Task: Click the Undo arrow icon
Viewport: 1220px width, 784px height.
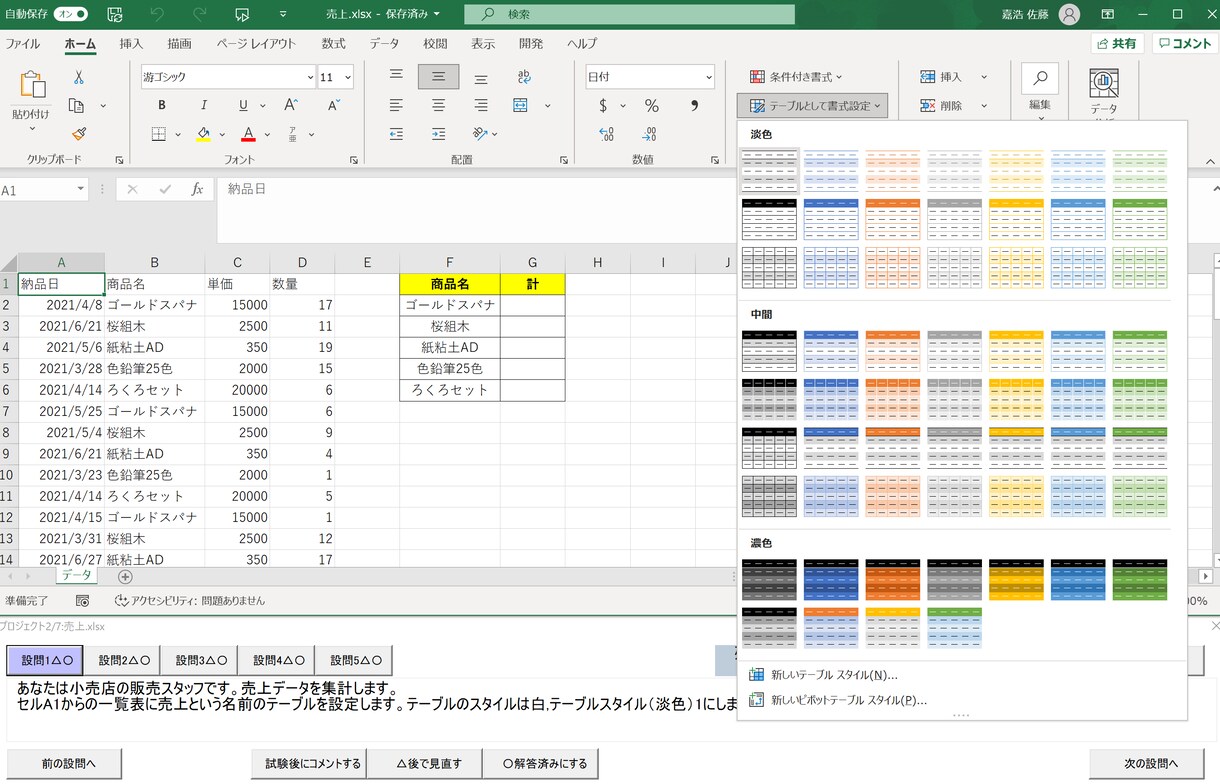Action: [x=157, y=15]
